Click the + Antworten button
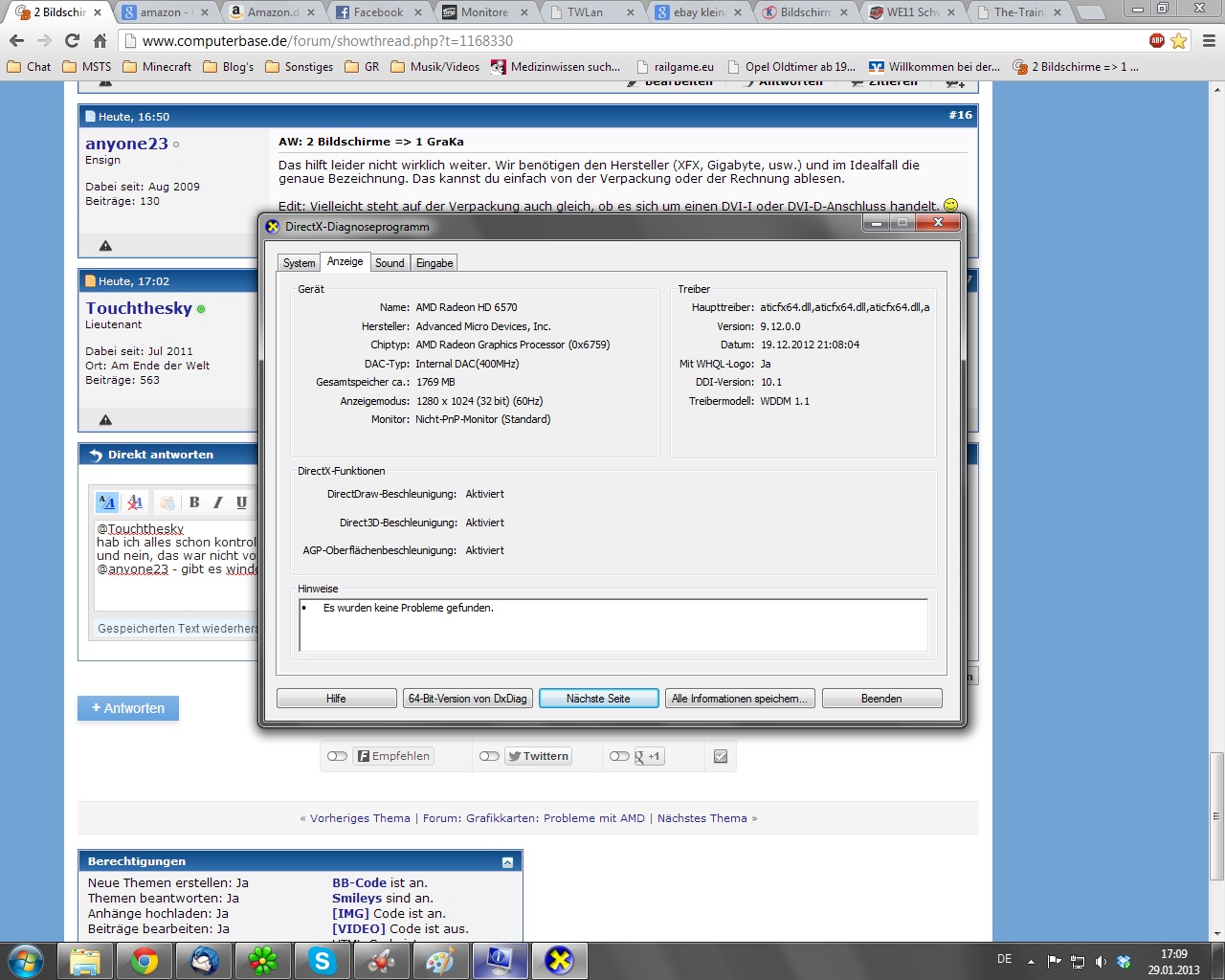 (128, 708)
